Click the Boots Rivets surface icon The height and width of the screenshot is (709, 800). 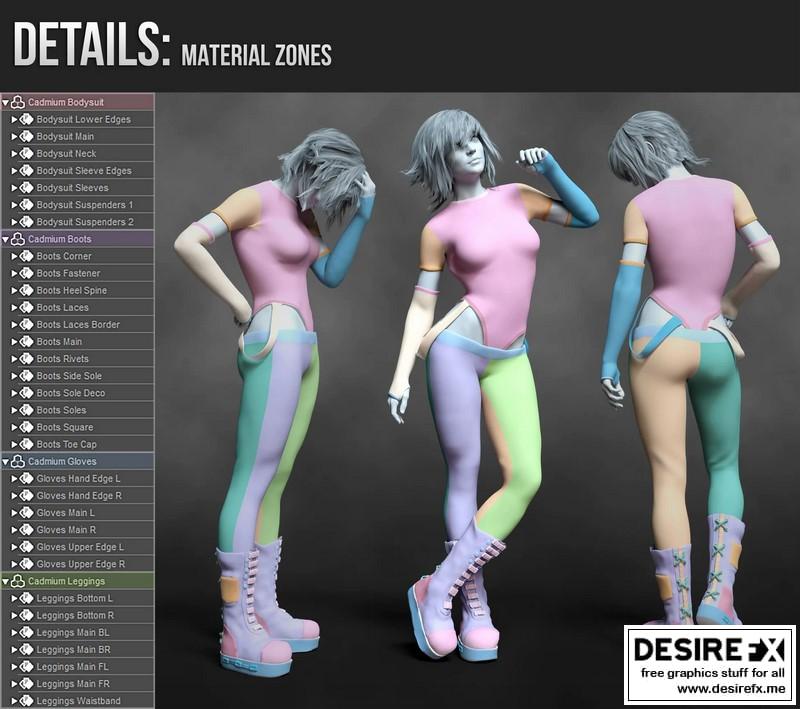click(26, 359)
